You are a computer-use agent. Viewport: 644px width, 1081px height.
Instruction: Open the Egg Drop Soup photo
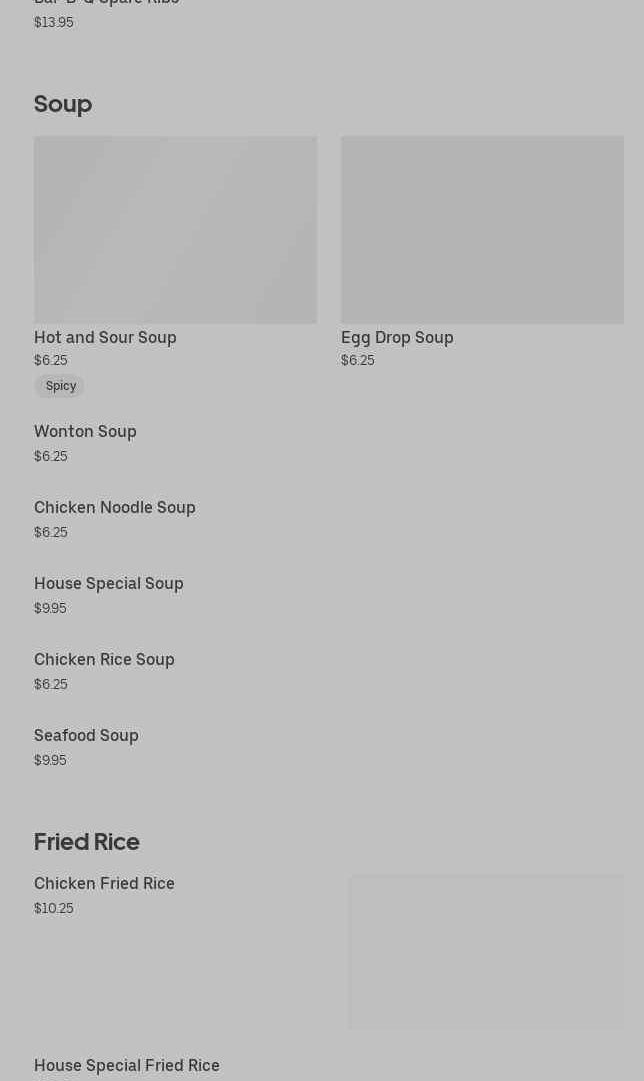coord(482,230)
